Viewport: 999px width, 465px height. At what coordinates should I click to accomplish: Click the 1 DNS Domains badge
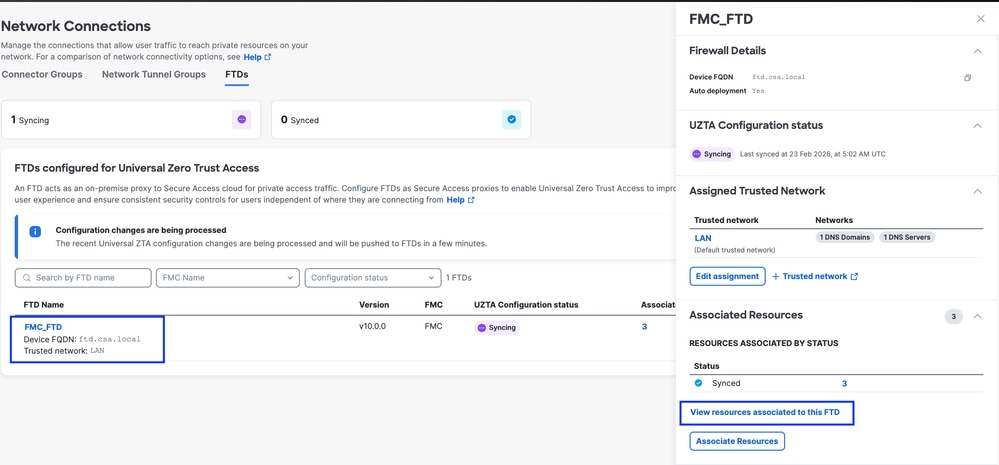(845, 237)
